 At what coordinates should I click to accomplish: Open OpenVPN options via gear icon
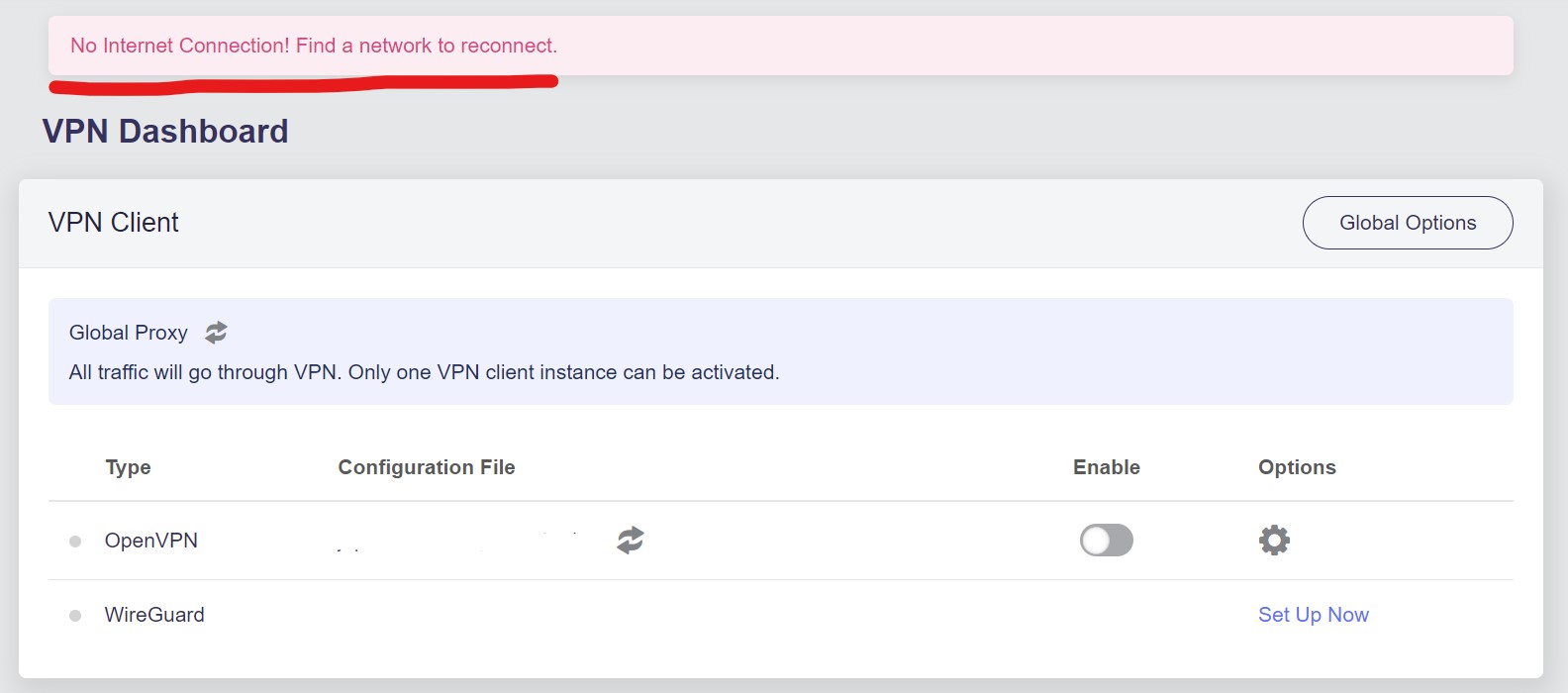(x=1274, y=540)
